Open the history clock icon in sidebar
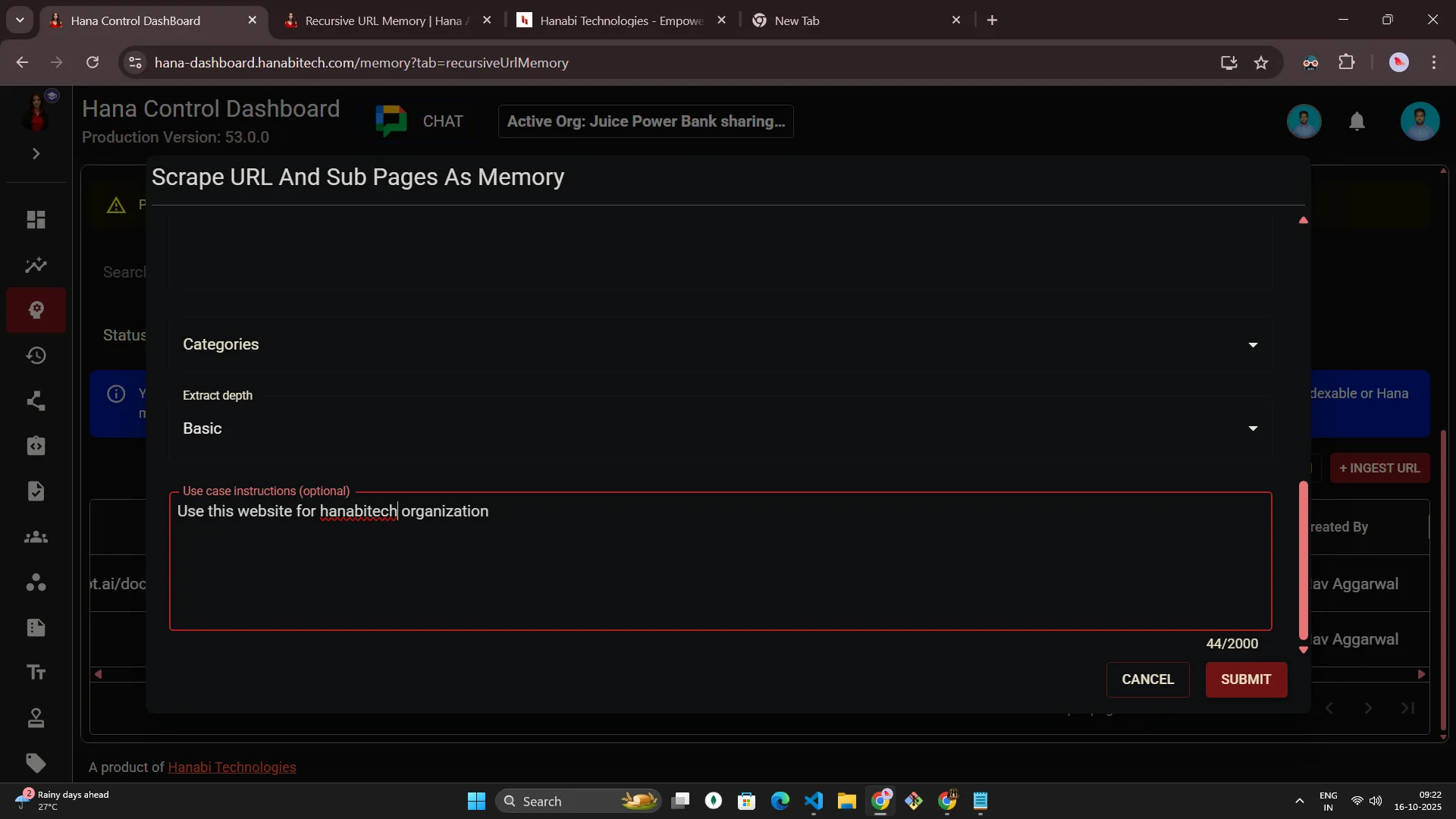 pos(36,356)
